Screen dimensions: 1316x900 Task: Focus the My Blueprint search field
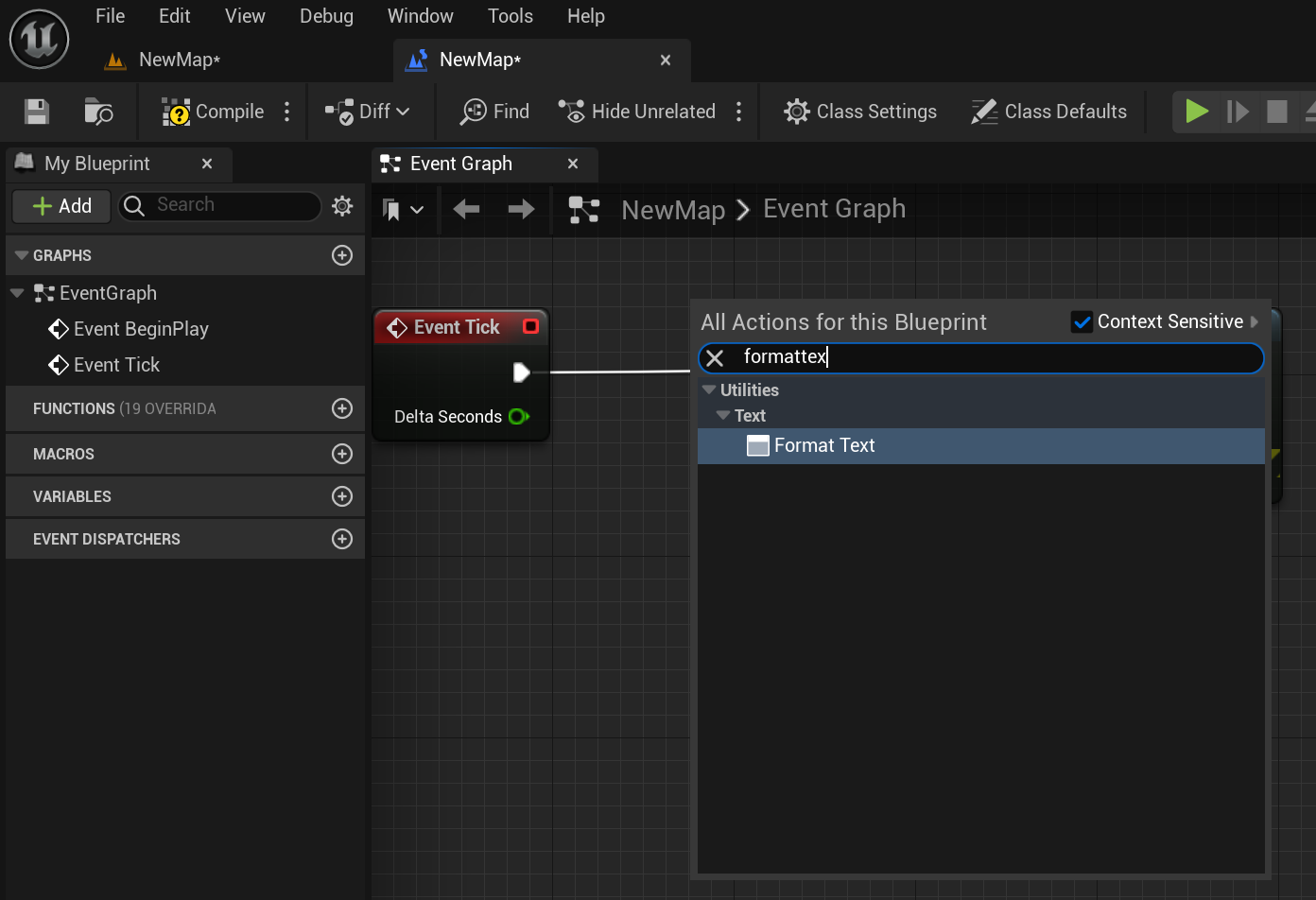pos(220,205)
